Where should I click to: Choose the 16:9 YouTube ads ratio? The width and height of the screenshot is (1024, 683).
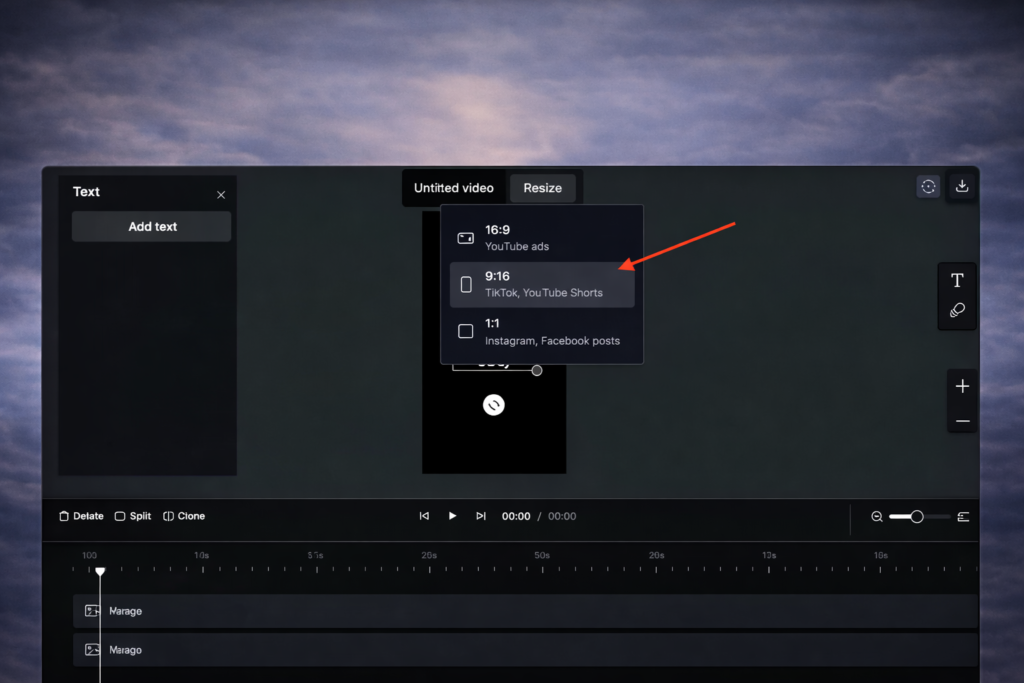[x=541, y=238]
